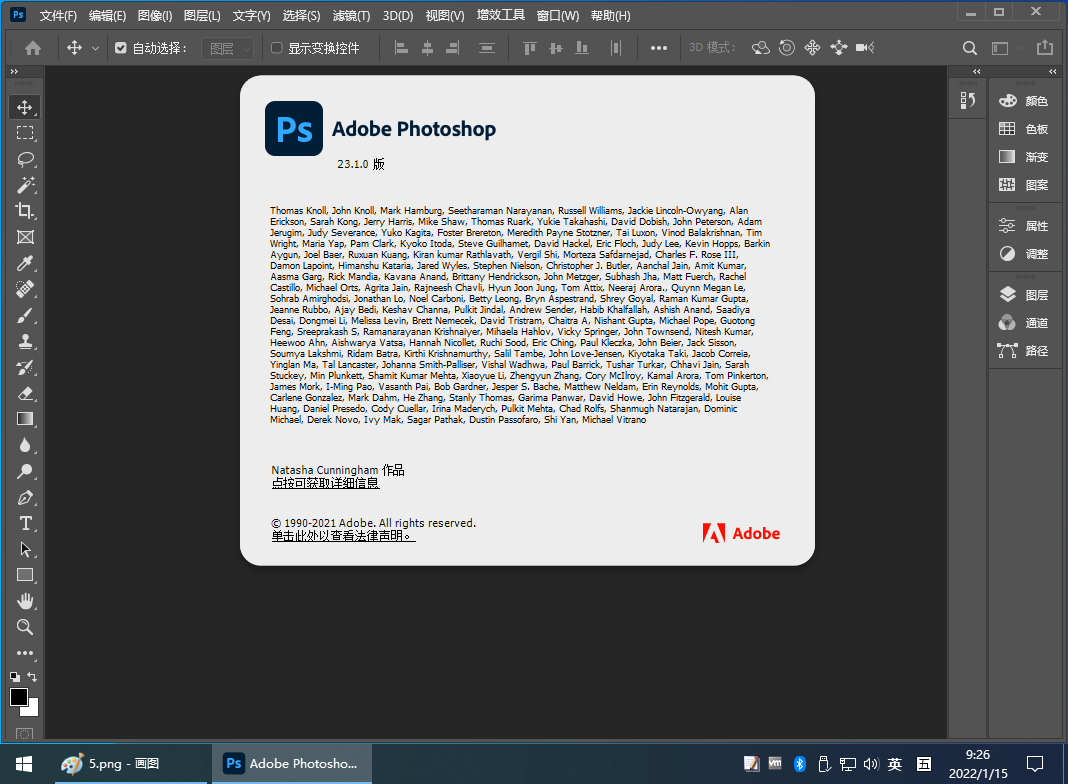Open the 文件(F) menu
This screenshot has height=784, width=1068.
coord(58,16)
